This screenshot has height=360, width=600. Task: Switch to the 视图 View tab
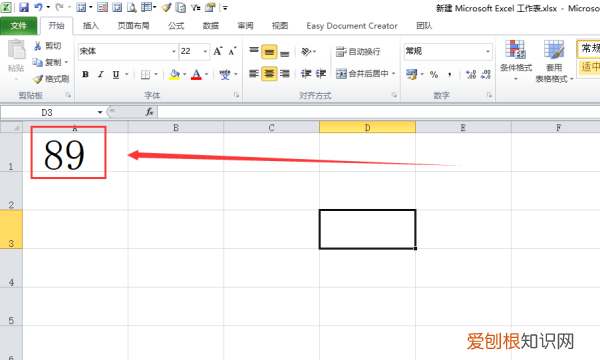tap(280, 26)
